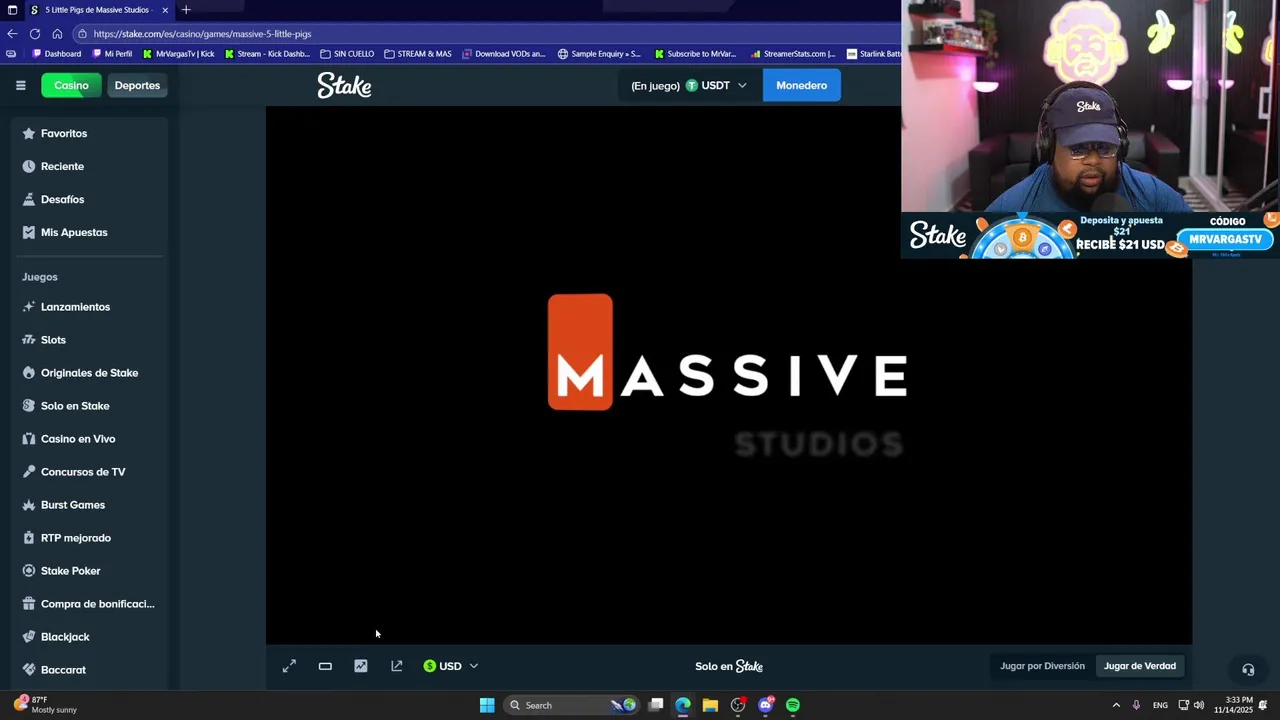Click the address bar URL
The width and height of the screenshot is (1280, 720).
pyautogui.click(x=202, y=34)
